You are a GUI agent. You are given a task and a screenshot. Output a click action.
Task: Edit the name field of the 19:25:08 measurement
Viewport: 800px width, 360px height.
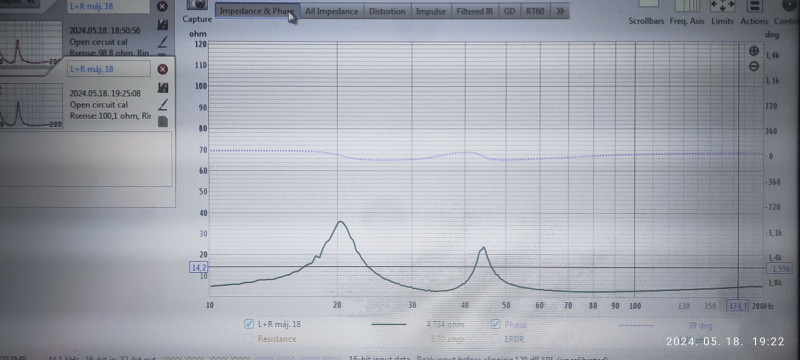(x=109, y=69)
